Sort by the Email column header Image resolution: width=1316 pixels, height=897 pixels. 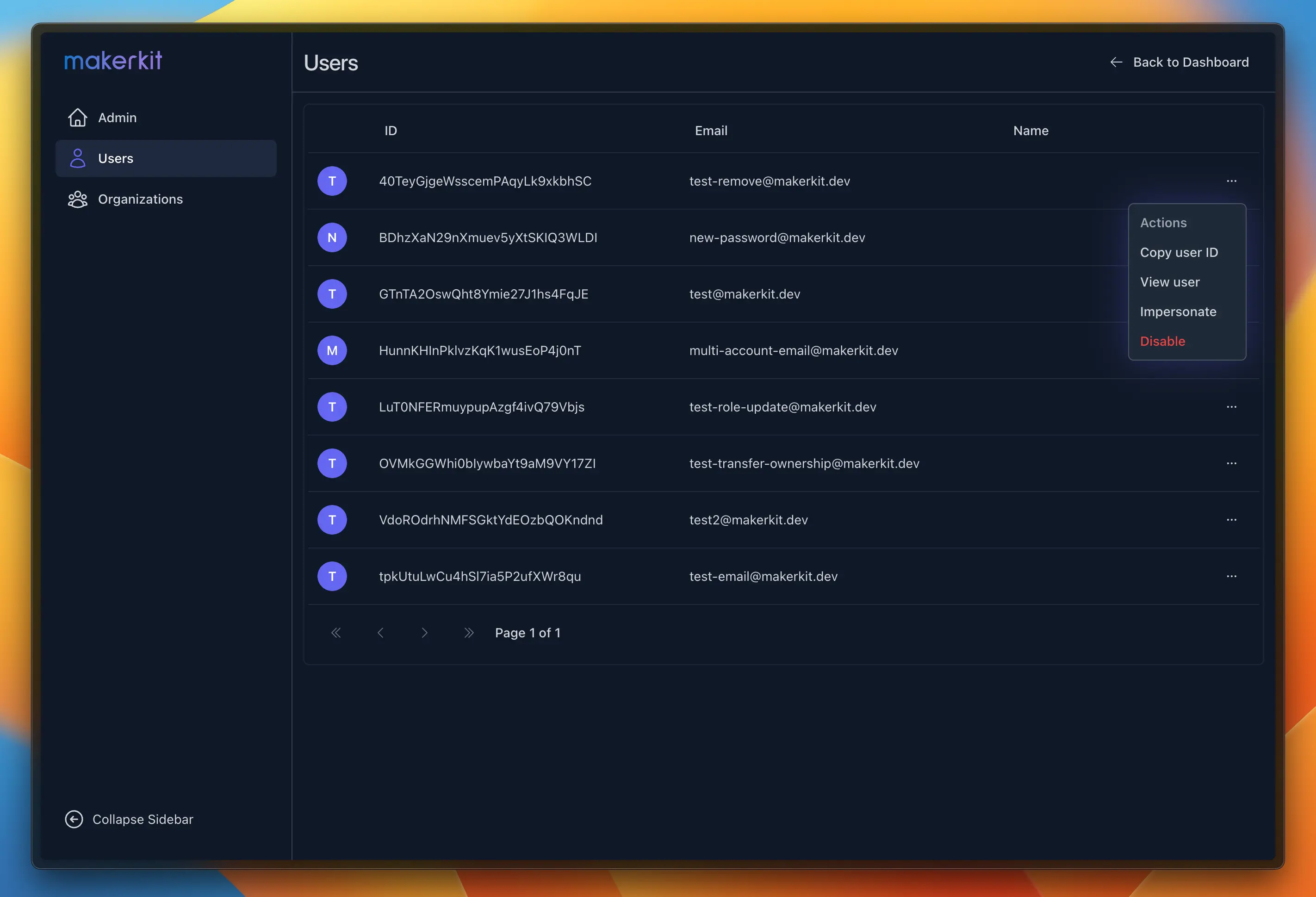click(711, 130)
